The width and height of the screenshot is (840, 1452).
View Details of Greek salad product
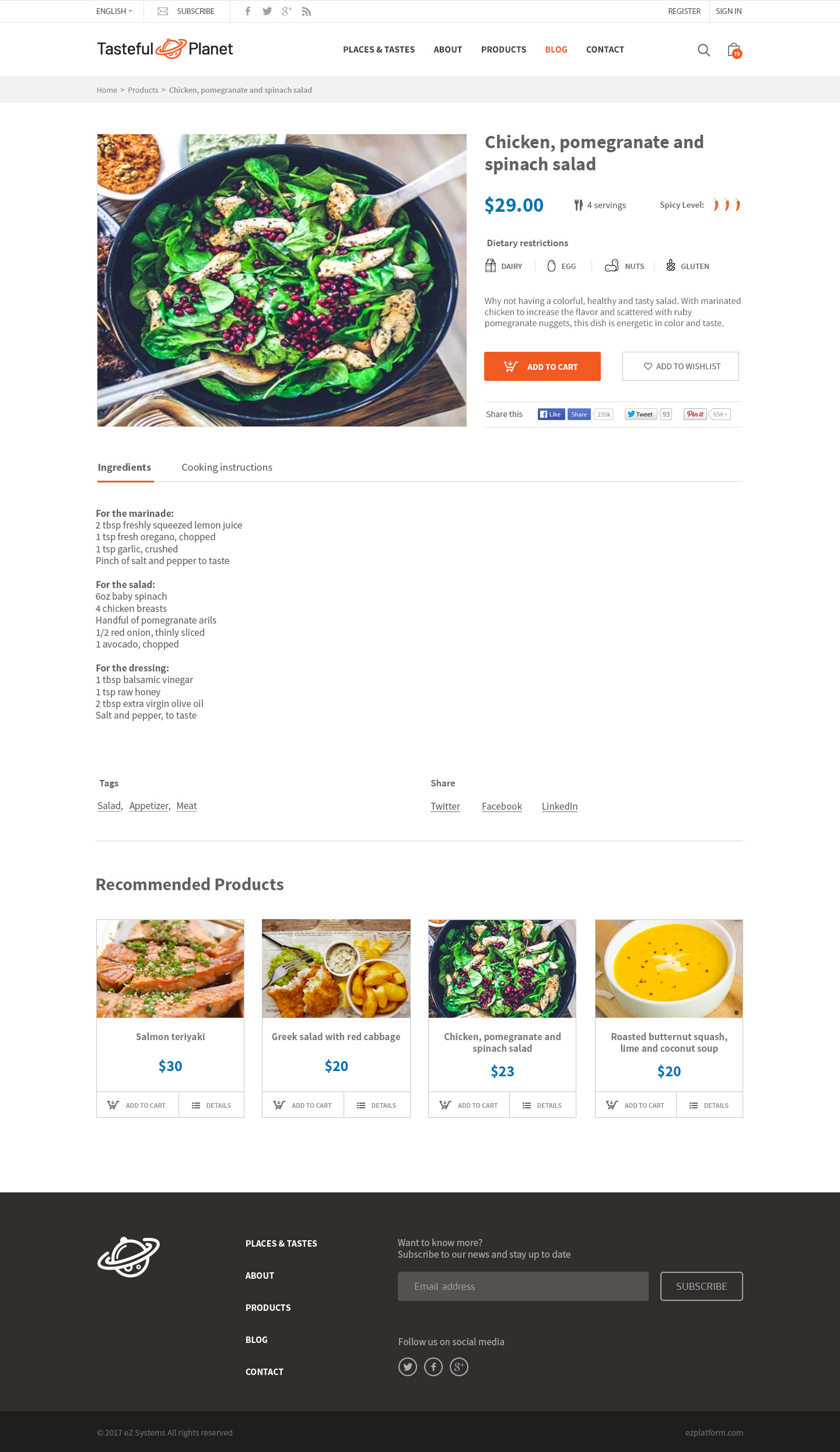pyautogui.click(x=377, y=1105)
